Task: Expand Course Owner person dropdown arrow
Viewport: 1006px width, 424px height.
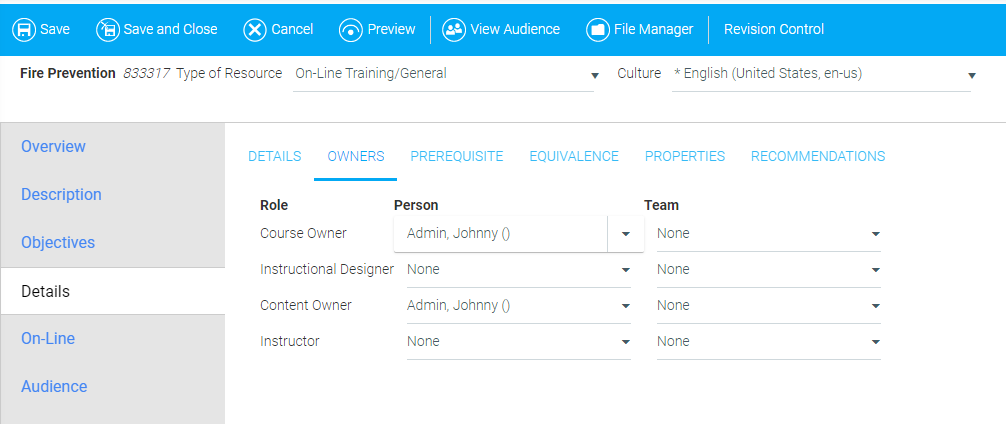Action: 626,234
